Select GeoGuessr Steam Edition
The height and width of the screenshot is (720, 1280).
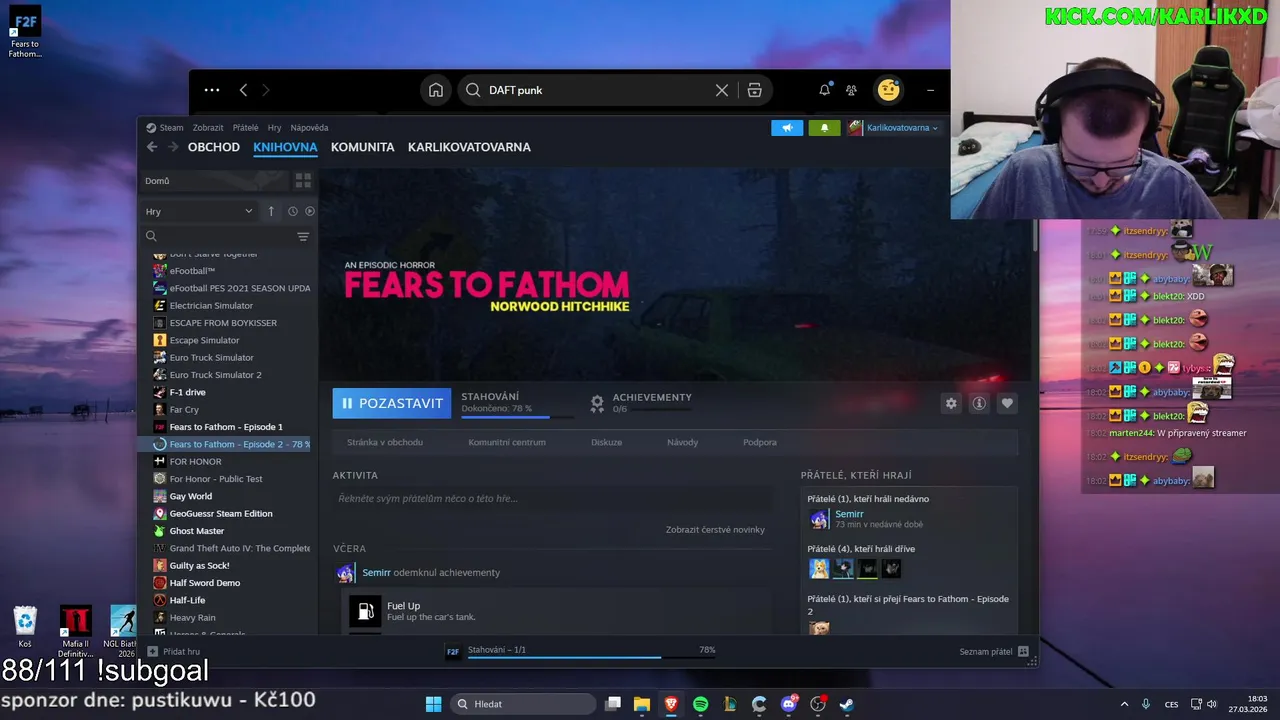pos(220,514)
